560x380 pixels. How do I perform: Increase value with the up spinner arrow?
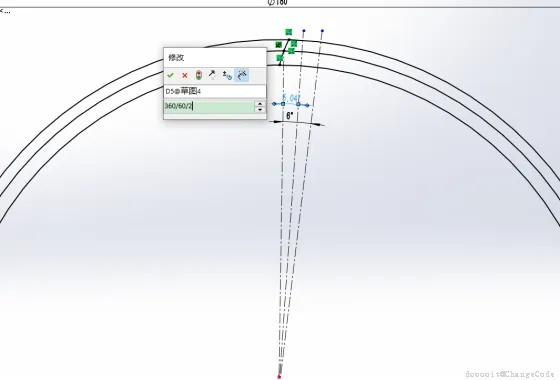pos(260,103)
